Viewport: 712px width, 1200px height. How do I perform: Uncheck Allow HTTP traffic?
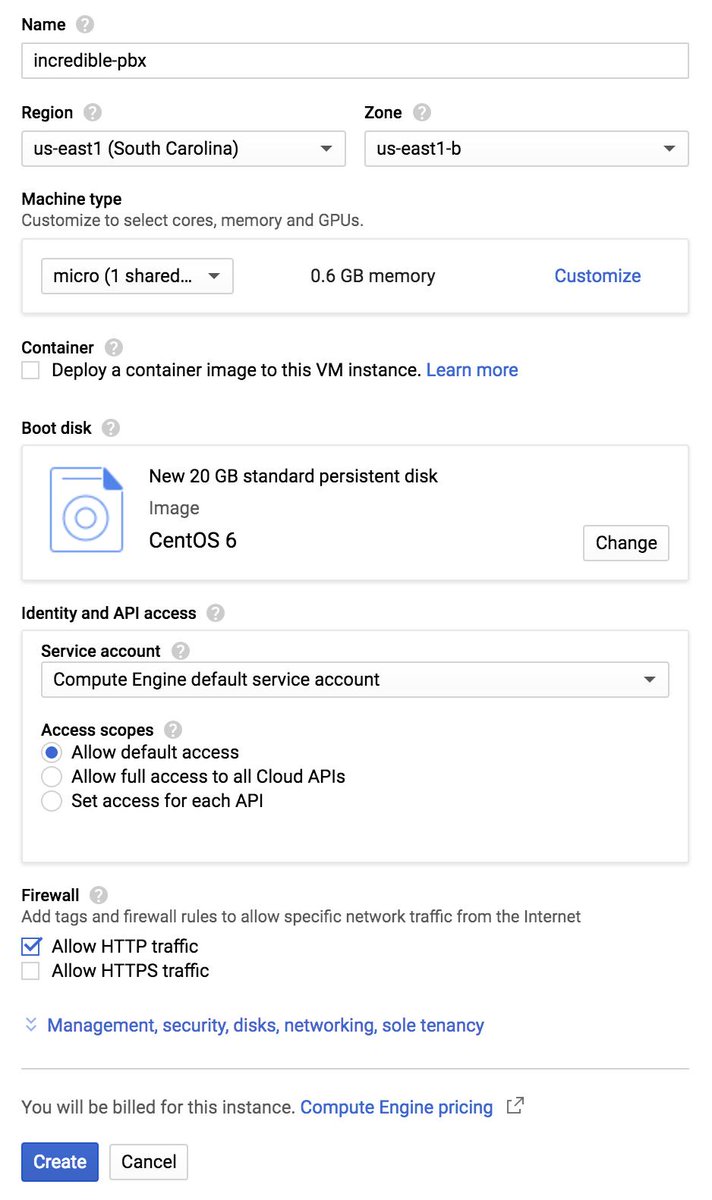point(31,946)
